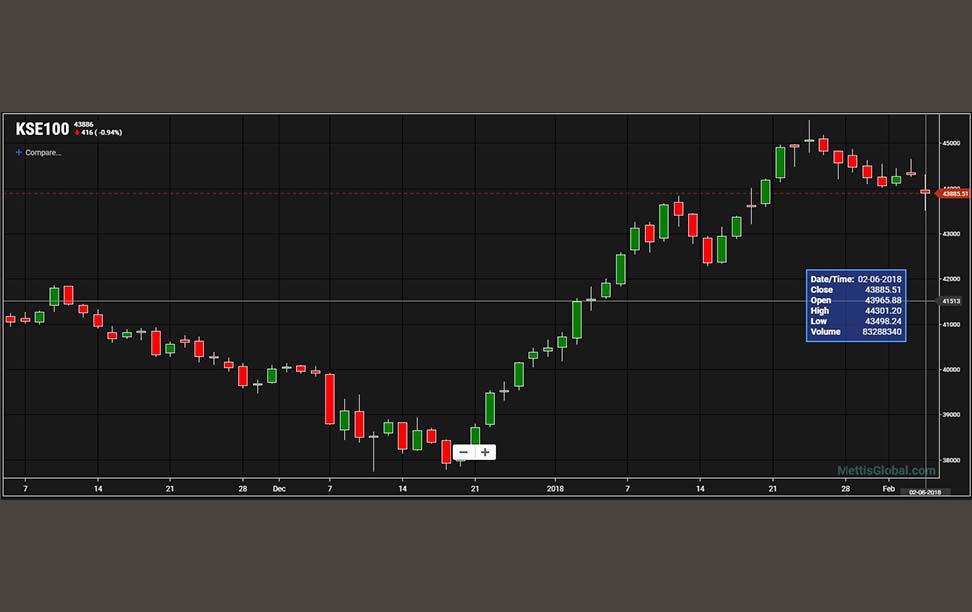Viewport: 972px width, 612px height.
Task: Click the 2018 label on the time axis
Action: 555,489
